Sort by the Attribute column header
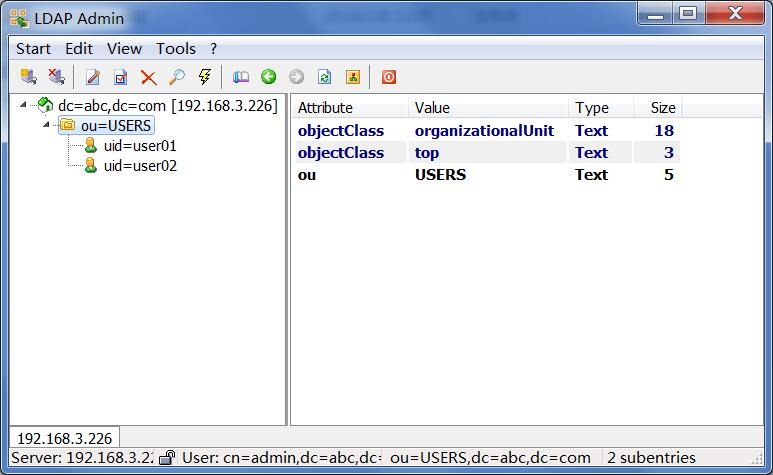This screenshot has height=475, width=773. point(351,108)
